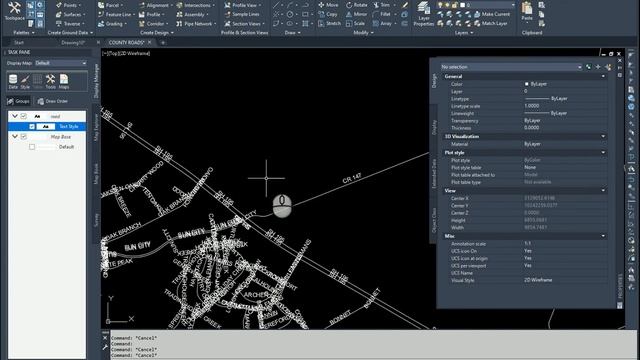Expand the Layers panel dropdown
Screen dimensions: 640x360
tap(464, 33)
